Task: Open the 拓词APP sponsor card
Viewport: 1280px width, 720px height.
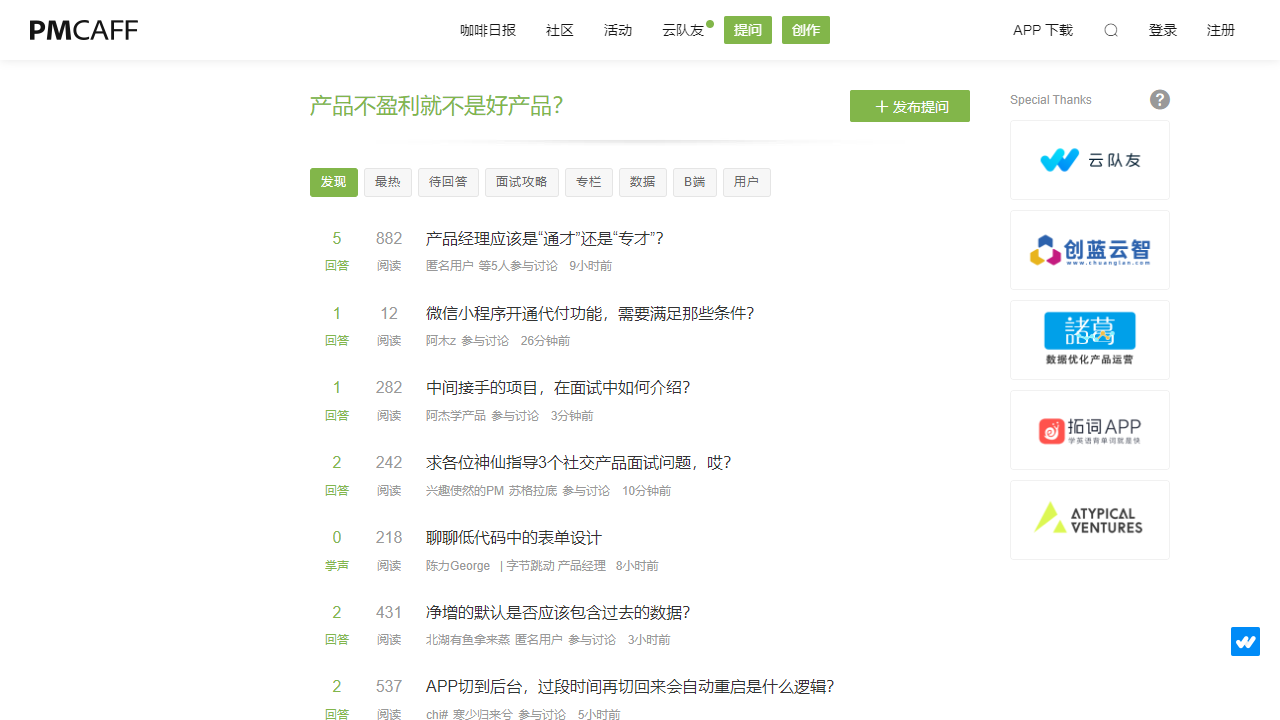Action: 1090,430
